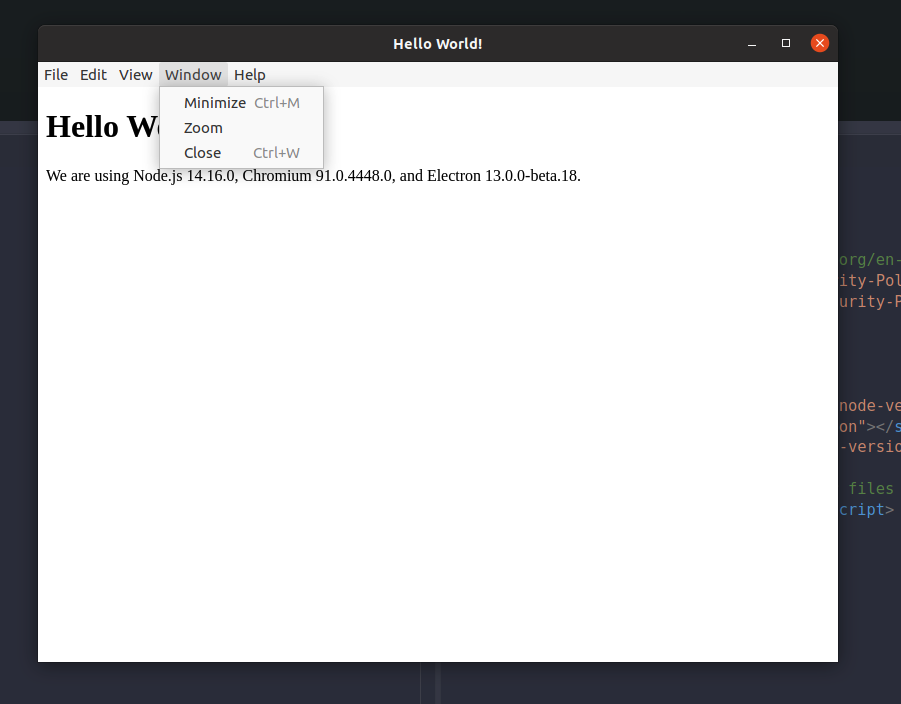
Task: Open the File menu
Action: point(55,74)
